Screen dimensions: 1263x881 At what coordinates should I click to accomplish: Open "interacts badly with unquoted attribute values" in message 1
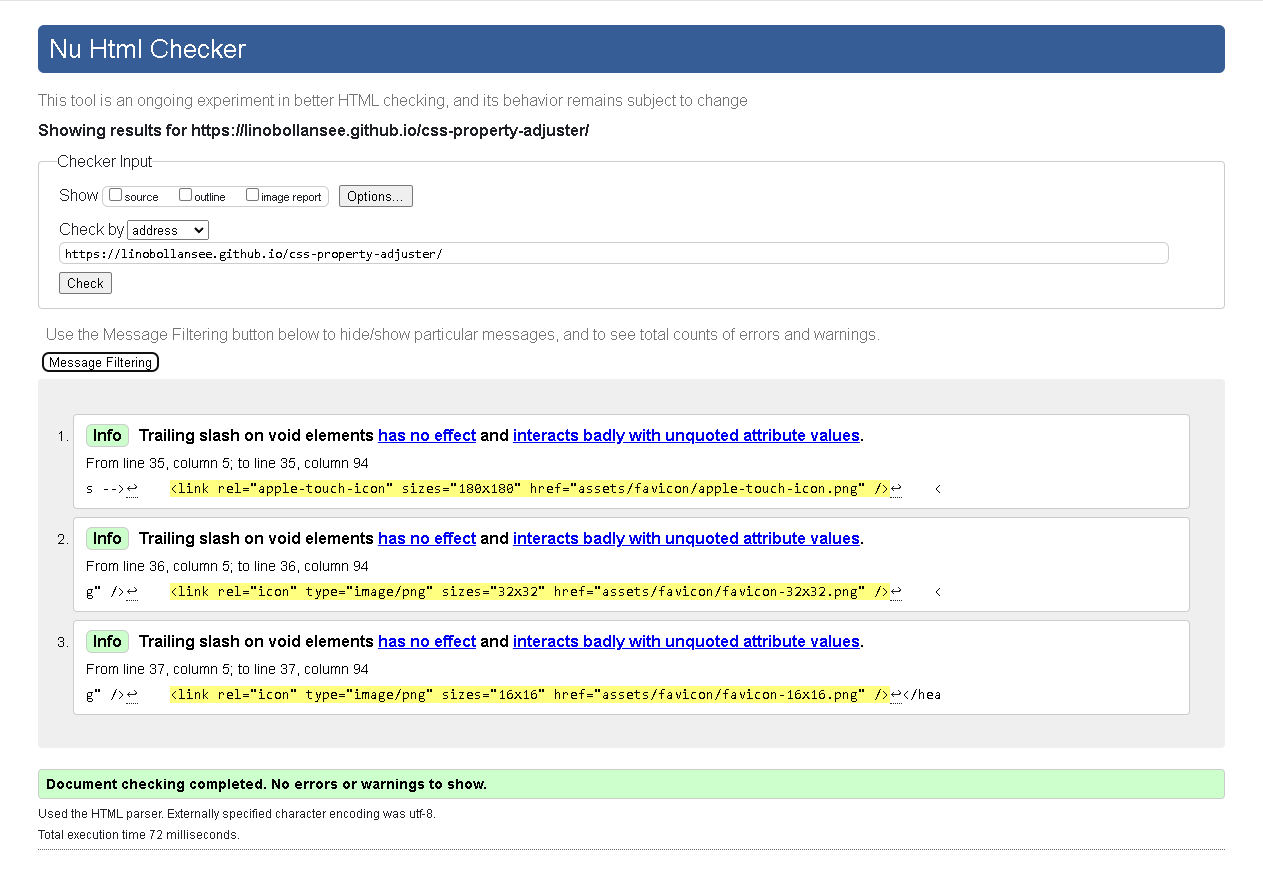686,435
